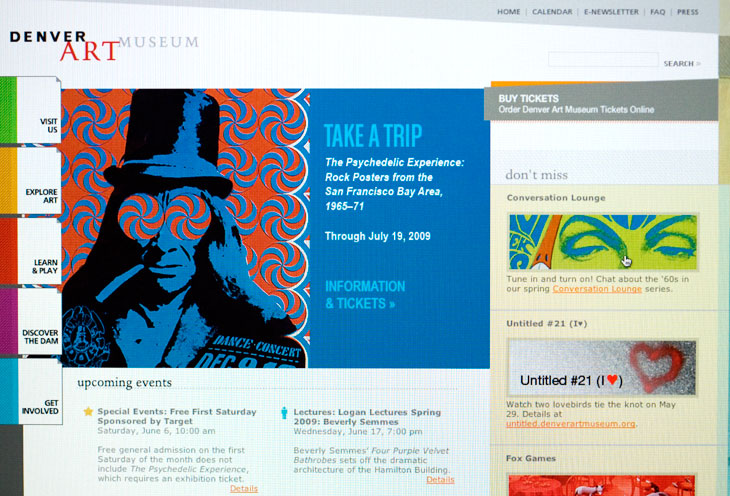Click the Buy Tickets banner
730x496 pixels.
coord(601,101)
